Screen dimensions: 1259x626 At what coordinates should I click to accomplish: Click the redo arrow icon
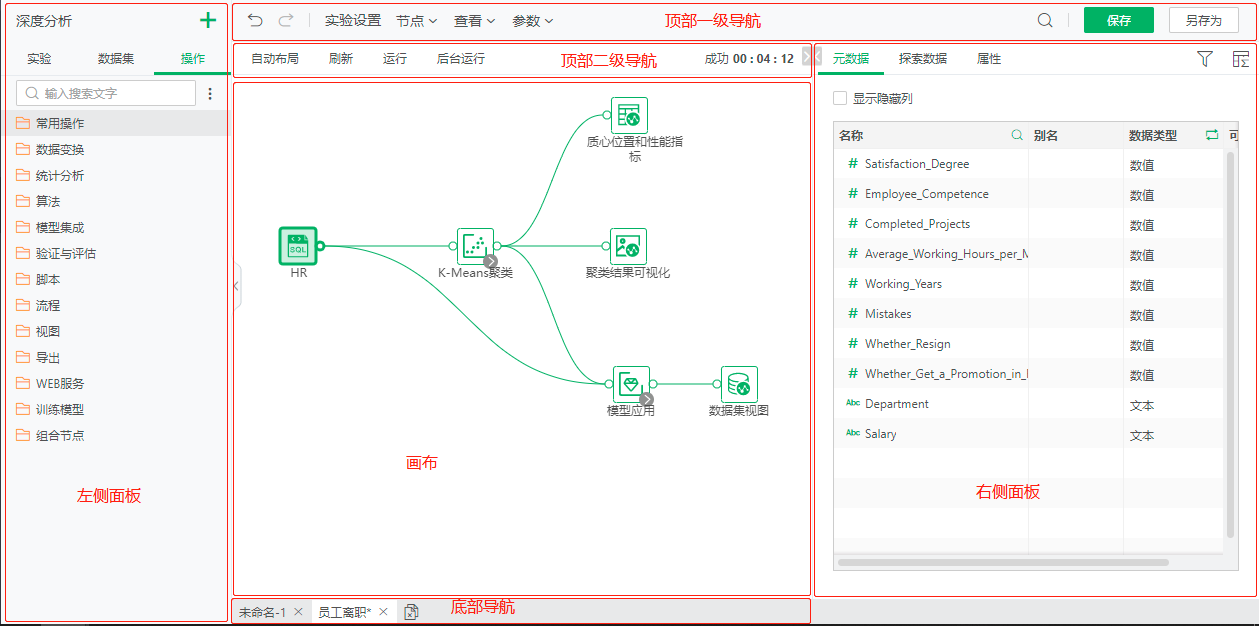(x=286, y=20)
